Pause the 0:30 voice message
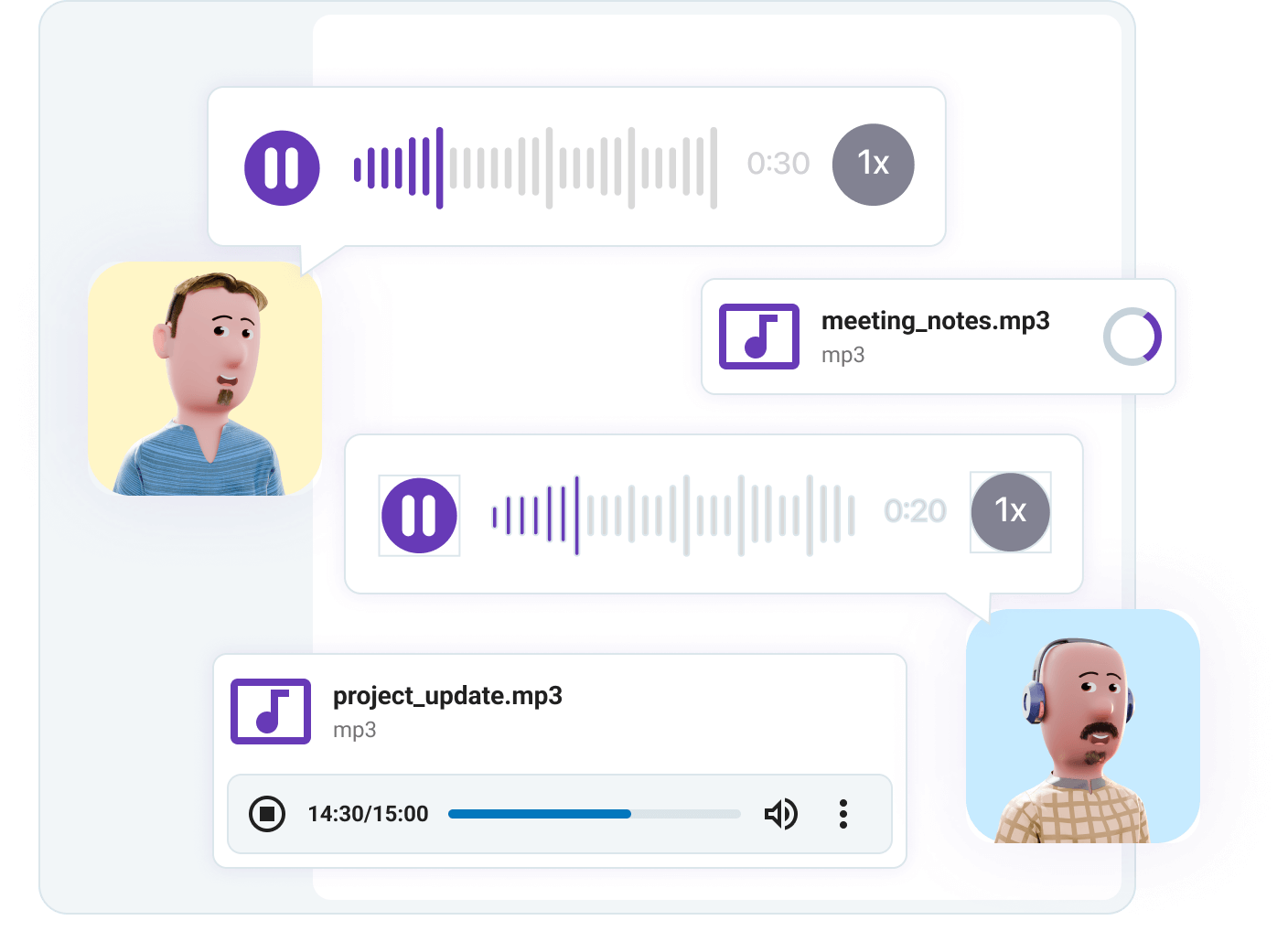Image resolution: width=1288 pixels, height=931 pixels. click(x=281, y=167)
